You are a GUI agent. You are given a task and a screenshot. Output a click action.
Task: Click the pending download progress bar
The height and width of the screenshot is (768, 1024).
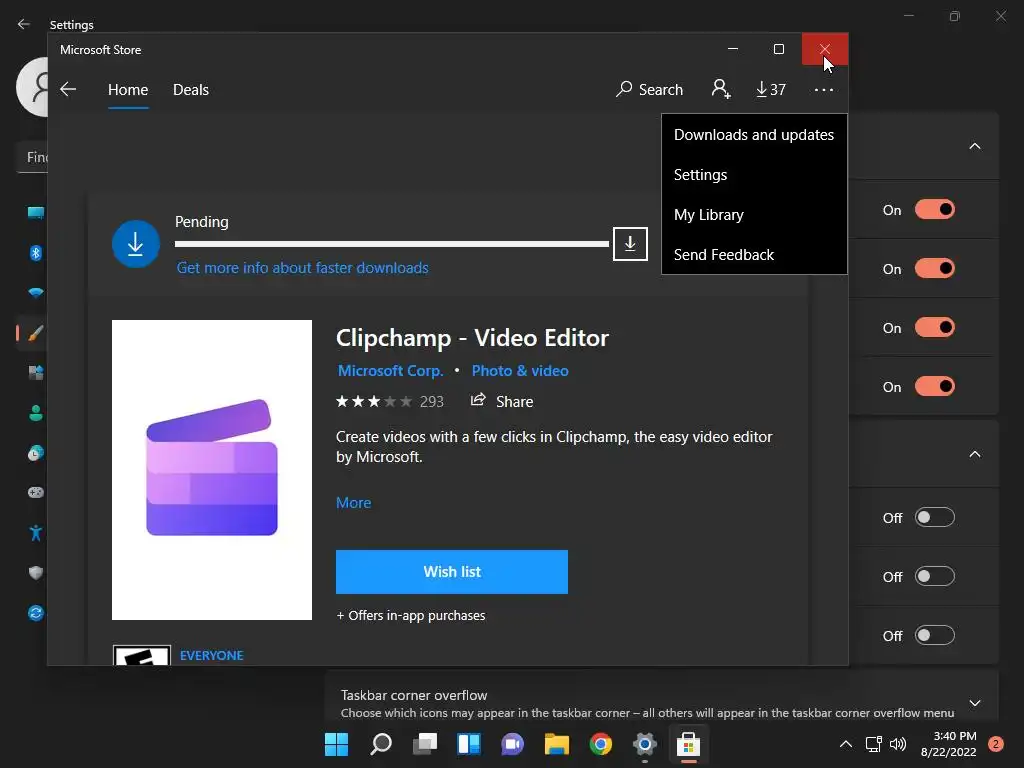click(392, 244)
